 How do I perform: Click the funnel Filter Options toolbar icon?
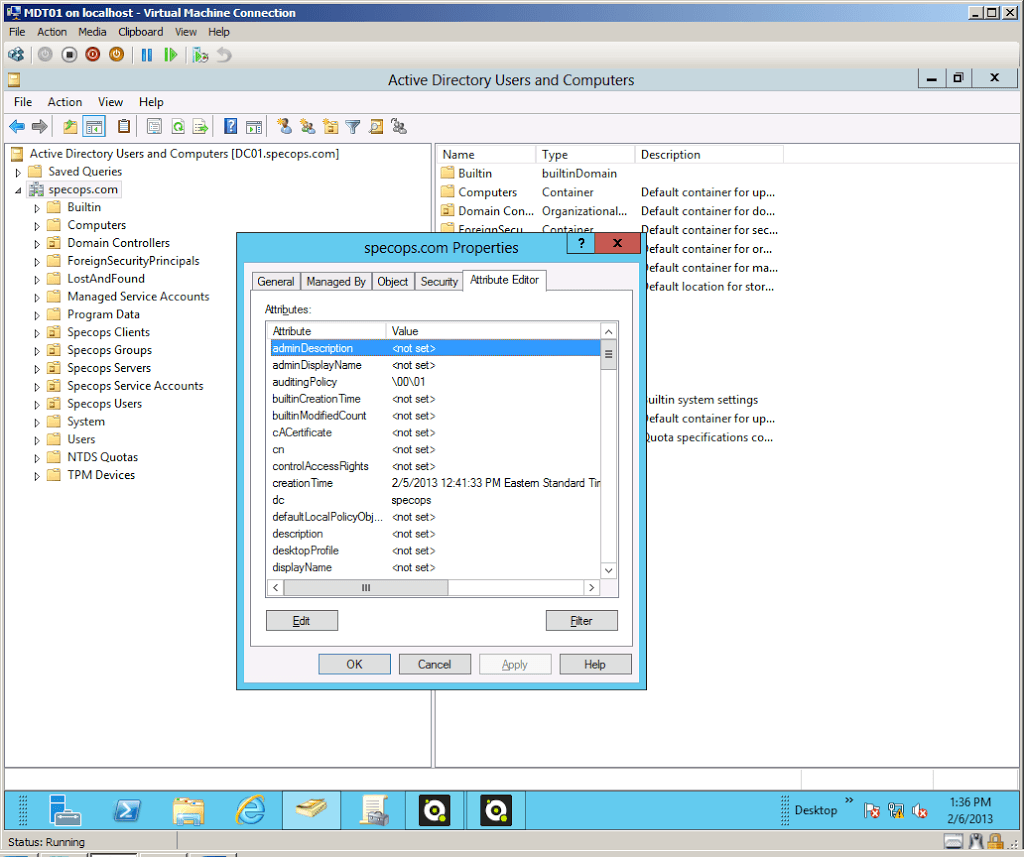tap(353, 126)
